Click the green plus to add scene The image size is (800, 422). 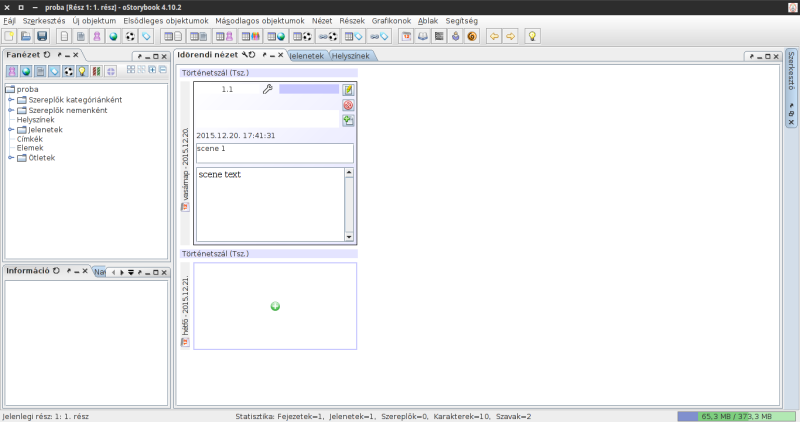tap(275, 306)
